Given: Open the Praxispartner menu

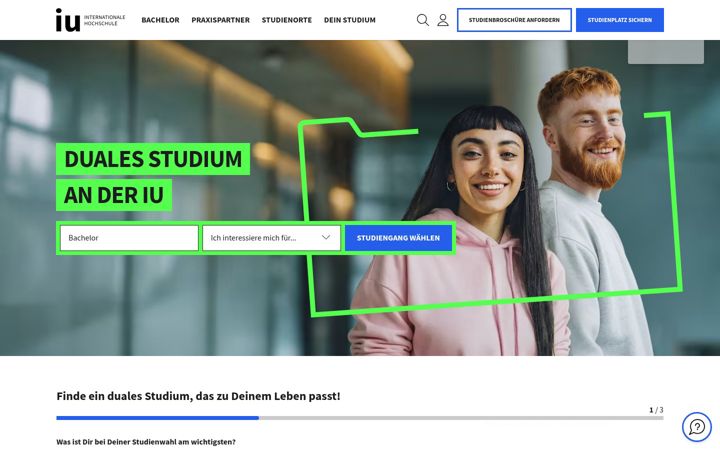Looking at the screenshot, I should 220,20.
